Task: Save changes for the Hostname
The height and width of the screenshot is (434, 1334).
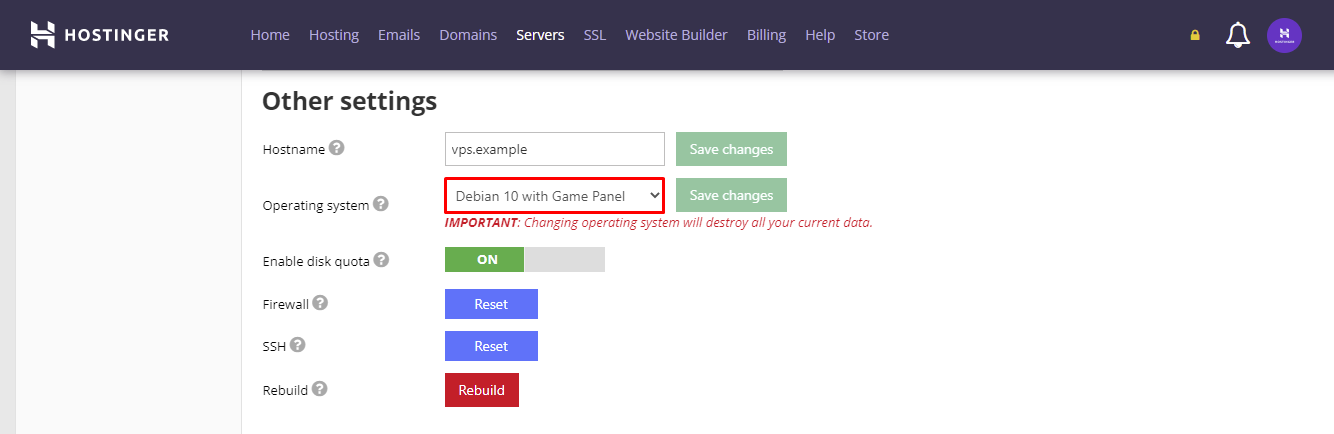Action: point(731,149)
